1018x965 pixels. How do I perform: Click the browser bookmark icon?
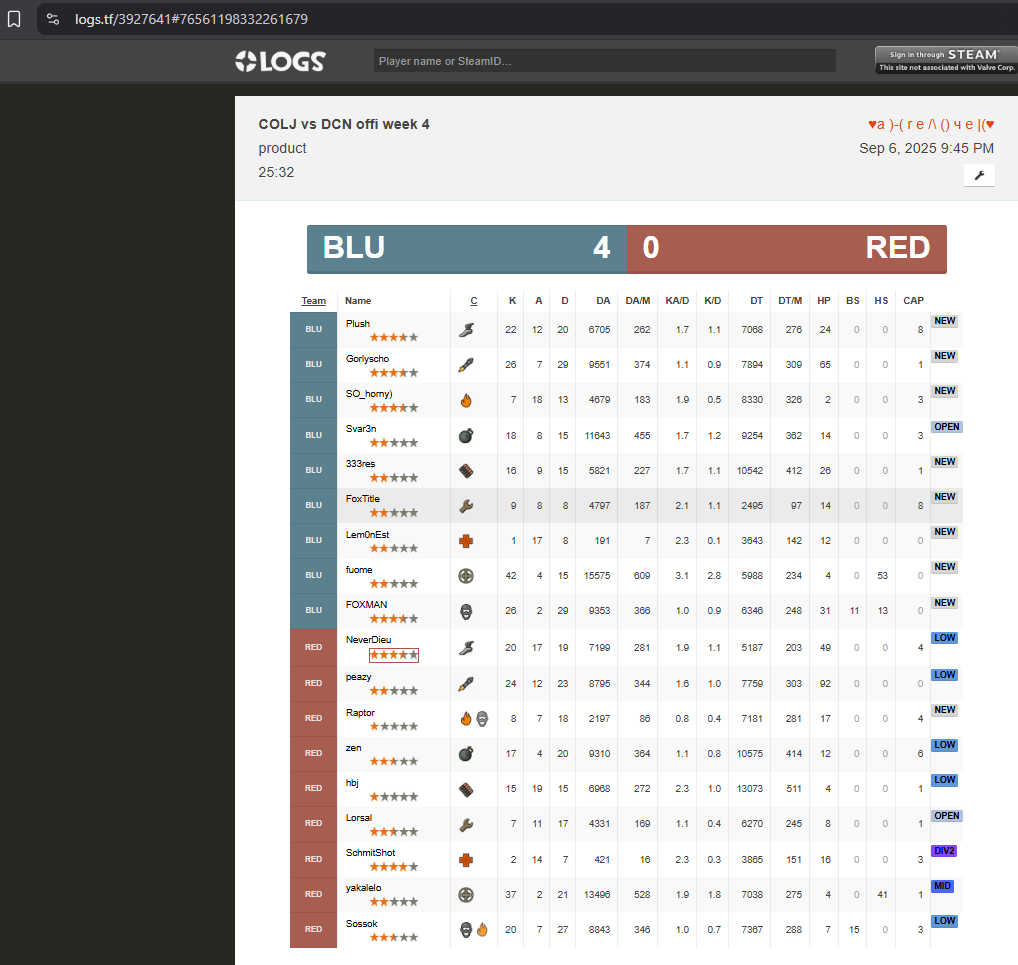pos(14,19)
